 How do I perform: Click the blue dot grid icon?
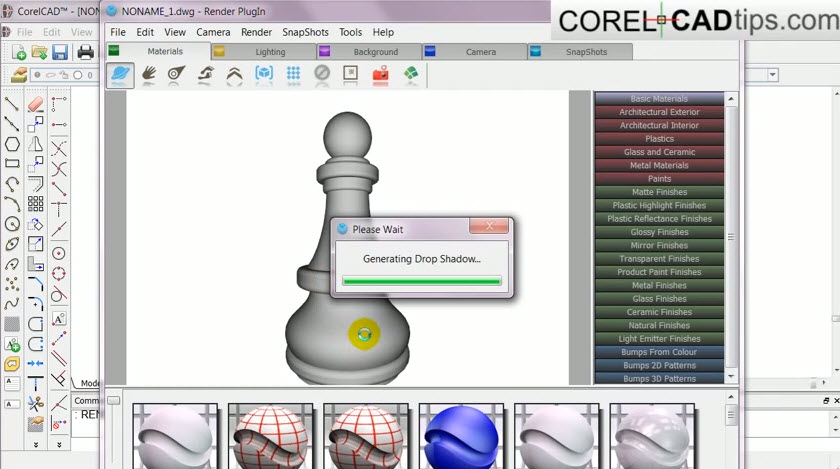pos(293,73)
